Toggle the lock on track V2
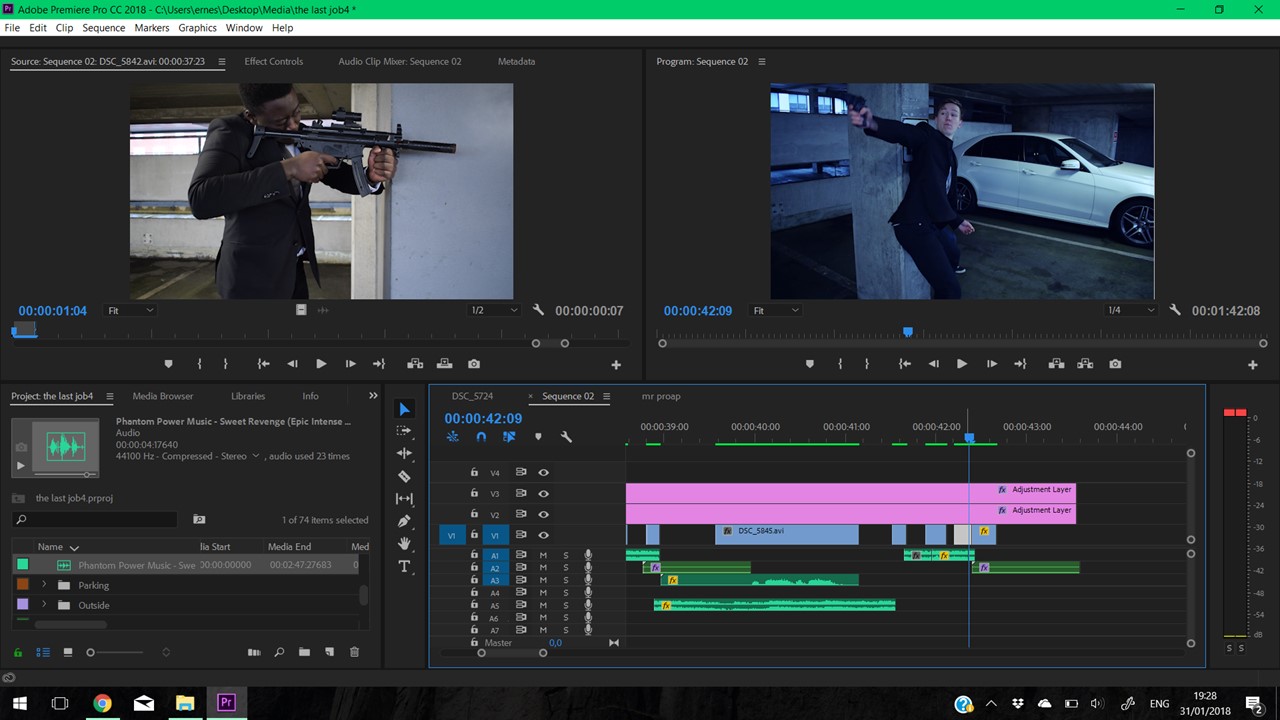The height and width of the screenshot is (720, 1280). click(474, 514)
